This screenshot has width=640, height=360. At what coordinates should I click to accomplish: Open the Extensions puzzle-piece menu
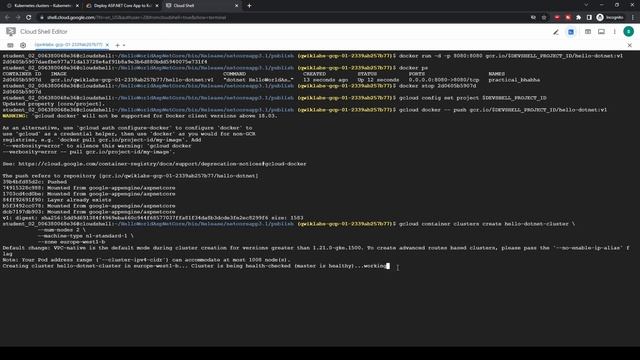[578, 18]
